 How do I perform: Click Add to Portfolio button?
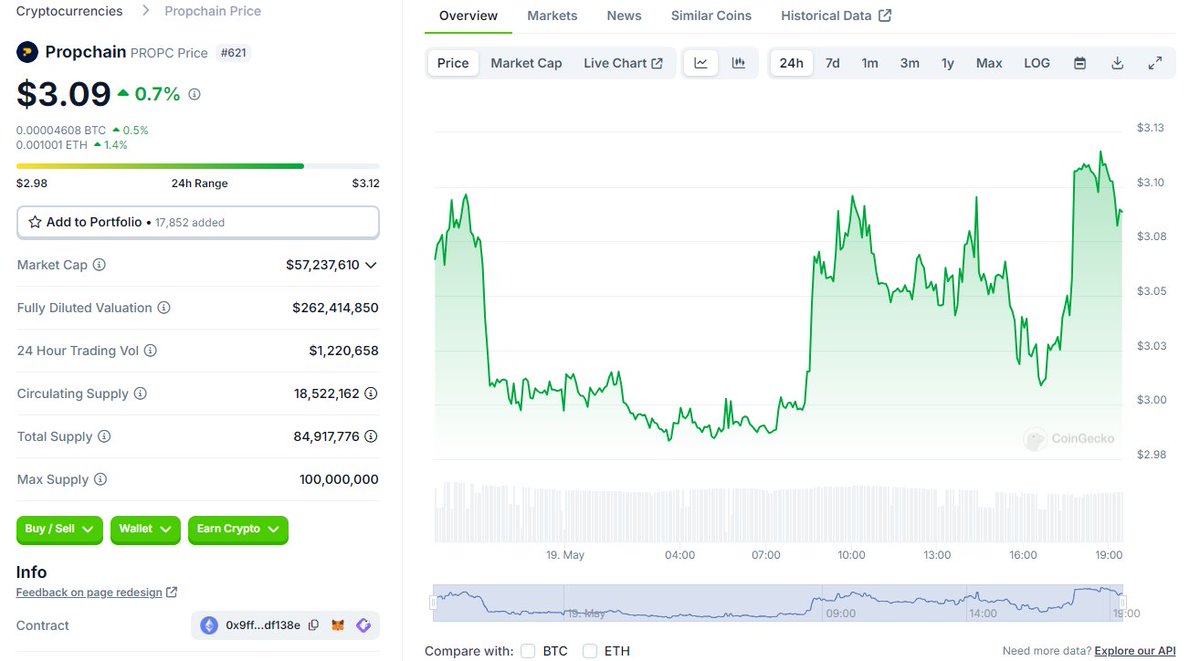coord(198,222)
